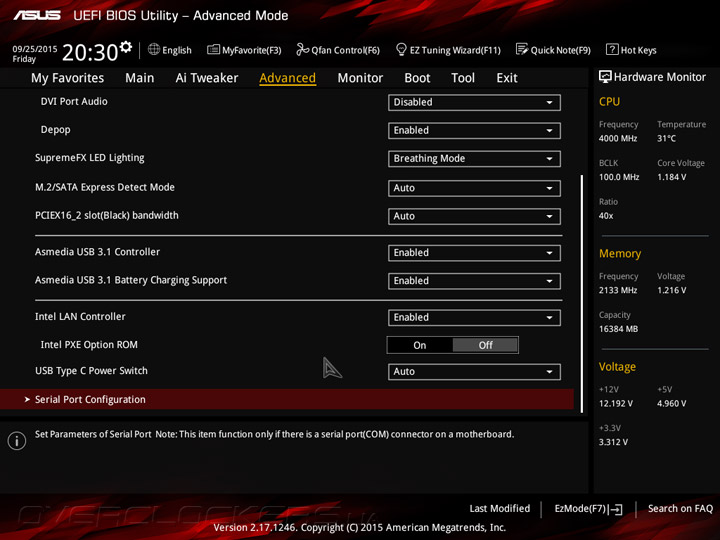
Task: Click the info icon beside help text
Action: (x=17, y=441)
